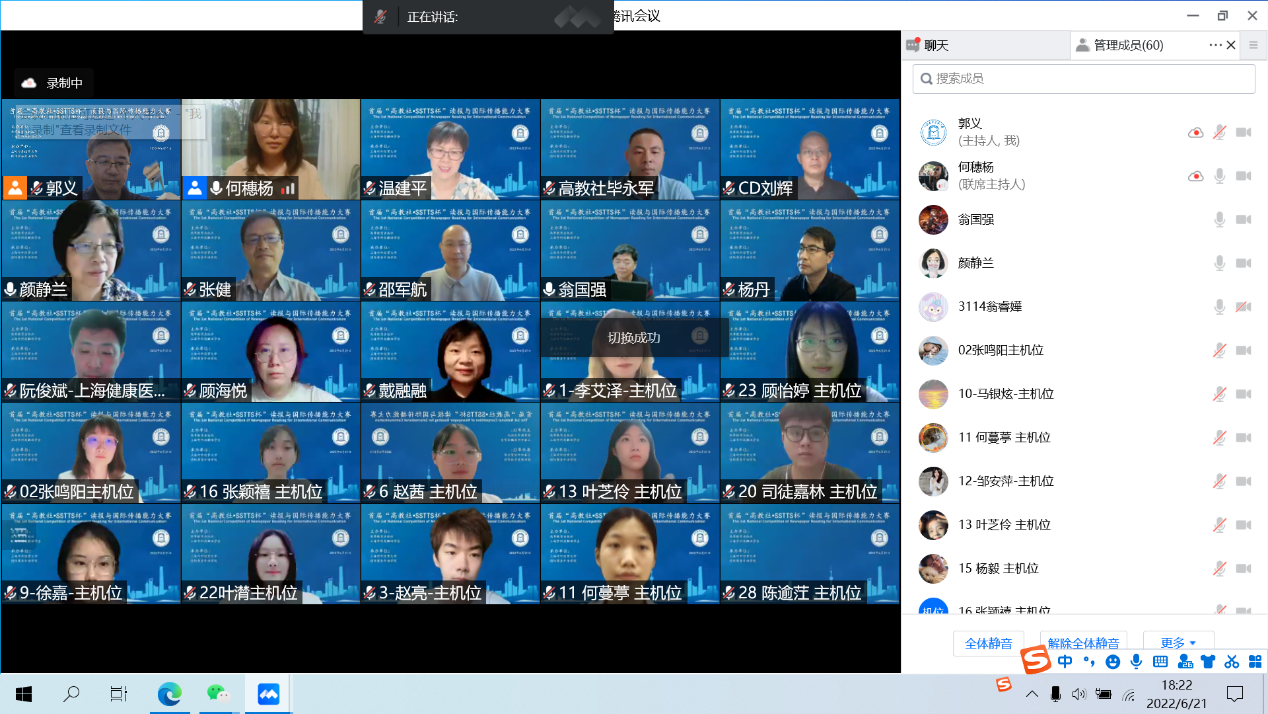Screen dimensions: 1268x714
Task: Toggle 何穗杨's microphone in the member list
Action: [x=1219, y=176]
